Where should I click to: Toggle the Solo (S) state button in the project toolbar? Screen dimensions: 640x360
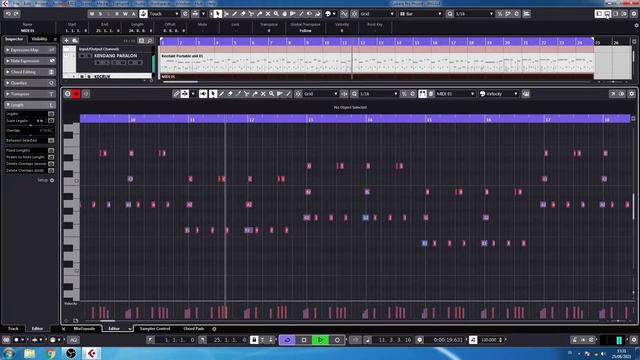click(x=100, y=13)
